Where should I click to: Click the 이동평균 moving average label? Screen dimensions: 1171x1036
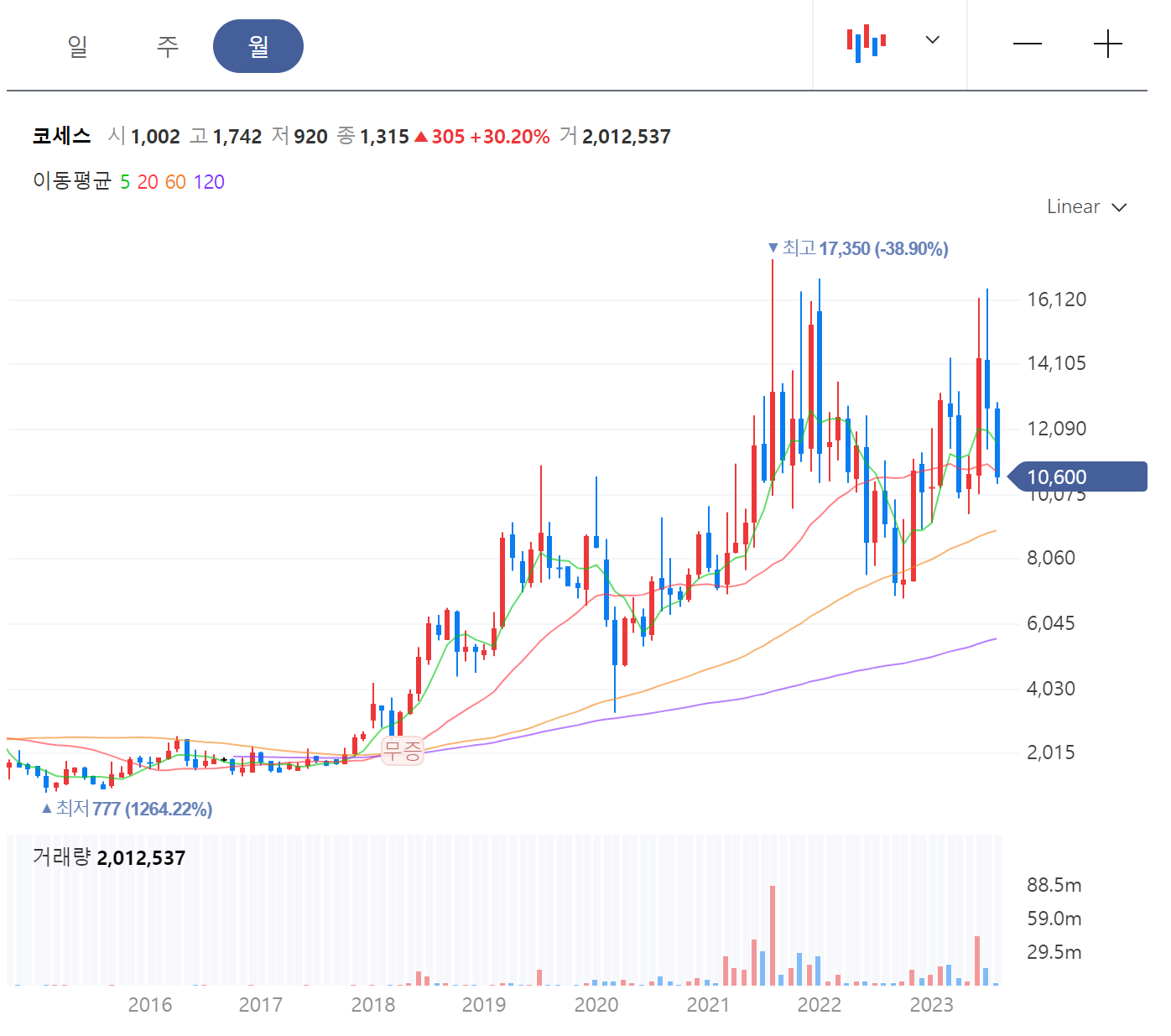(72, 181)
